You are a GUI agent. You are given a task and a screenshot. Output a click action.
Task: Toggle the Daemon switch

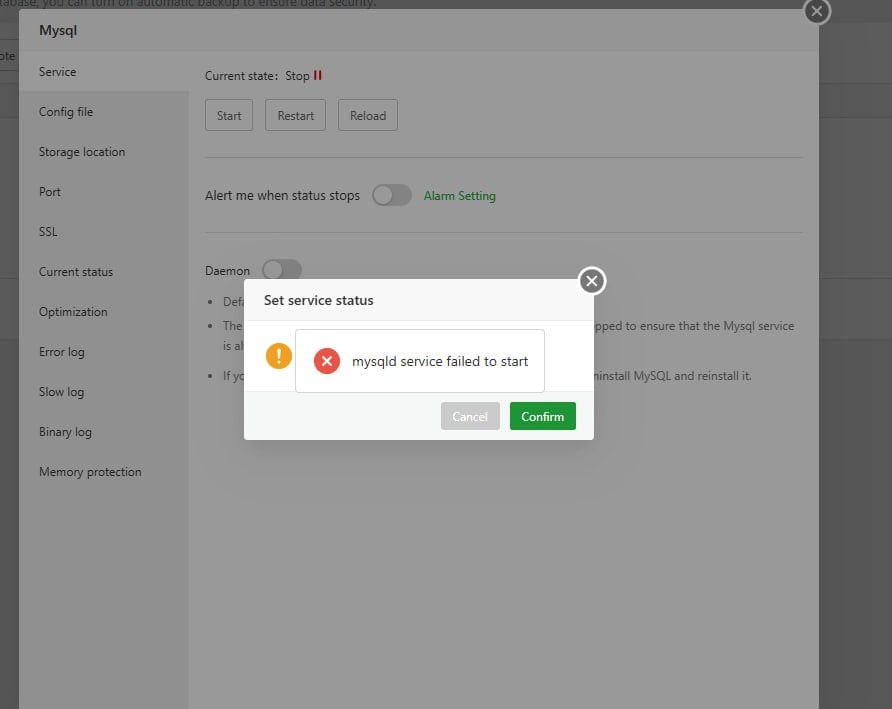(282, 270)
